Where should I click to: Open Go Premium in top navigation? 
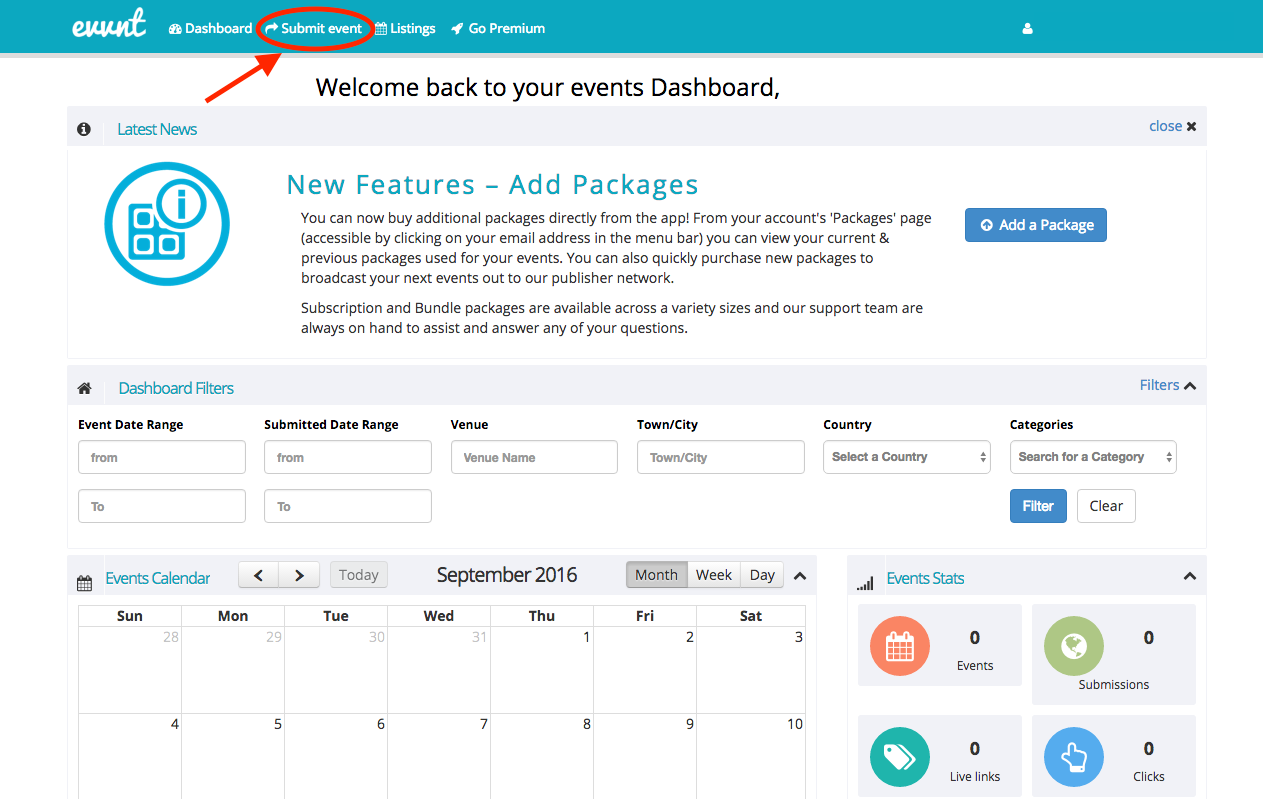[498, 29]
